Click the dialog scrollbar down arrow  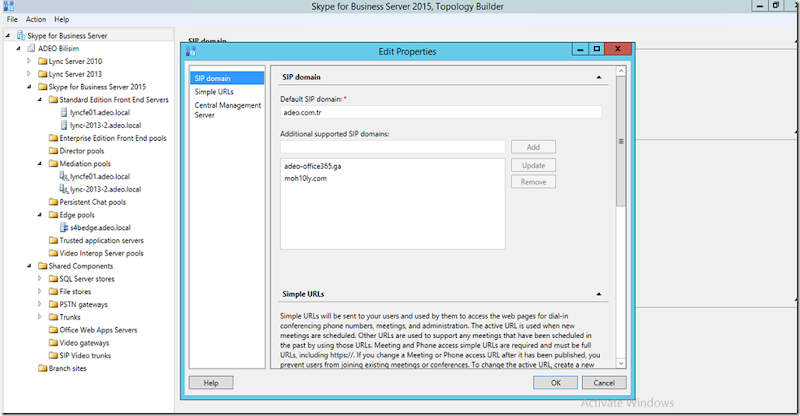pyautogui.click(x=621, y=363)
